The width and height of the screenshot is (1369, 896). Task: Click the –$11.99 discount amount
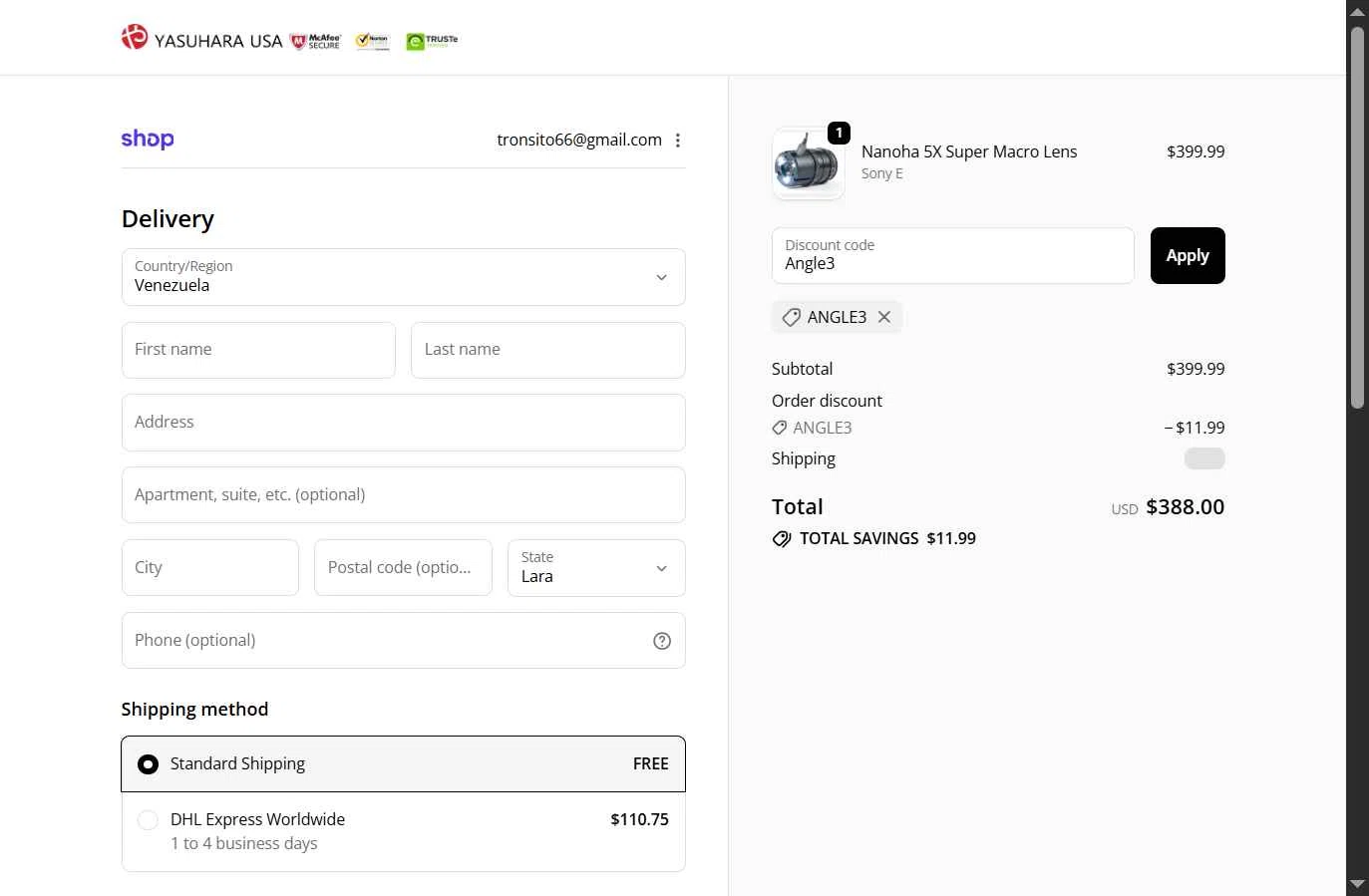1195,428
